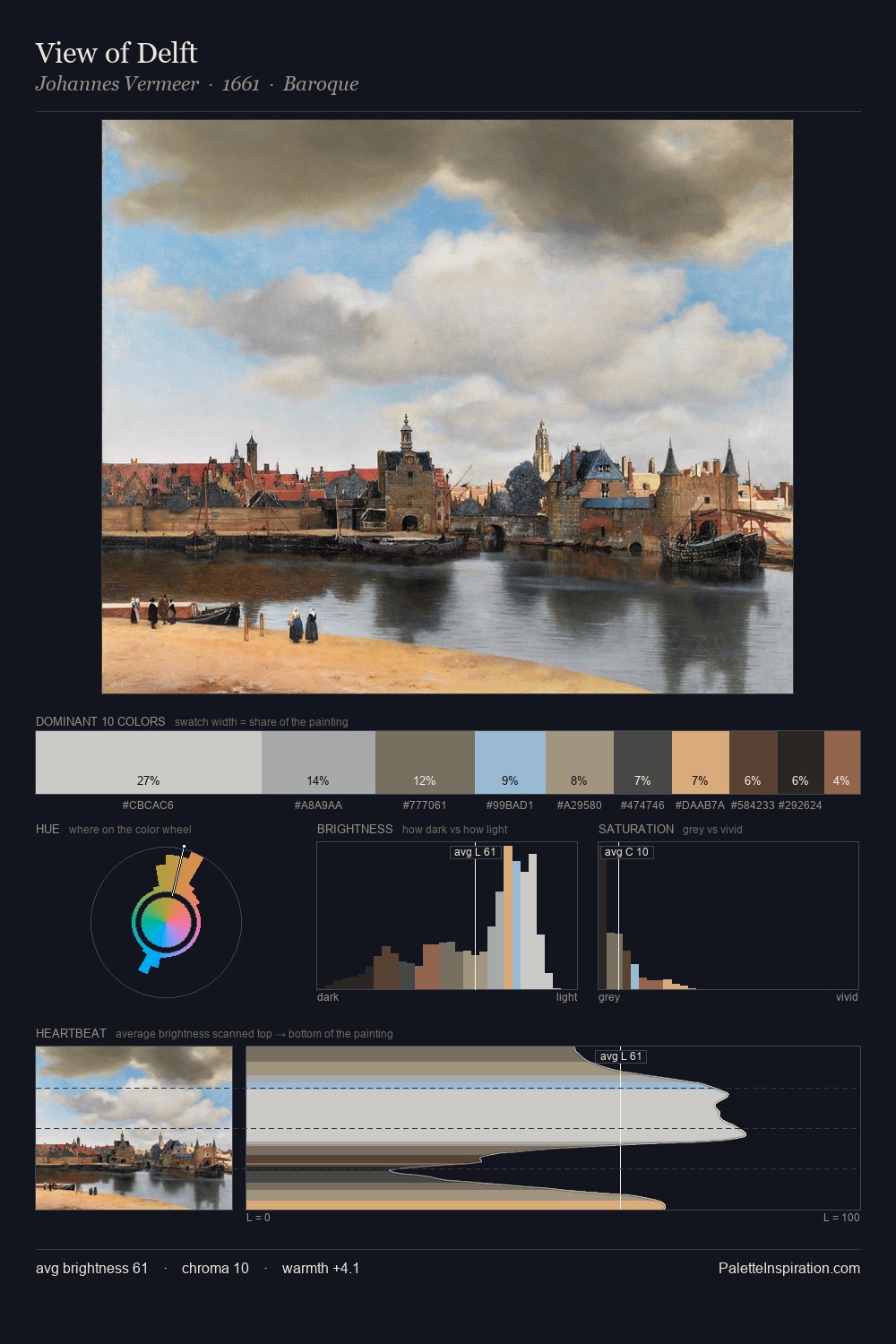Select the #292624 near-black swatch
The image size is (896, 1344).
[801, 762]
